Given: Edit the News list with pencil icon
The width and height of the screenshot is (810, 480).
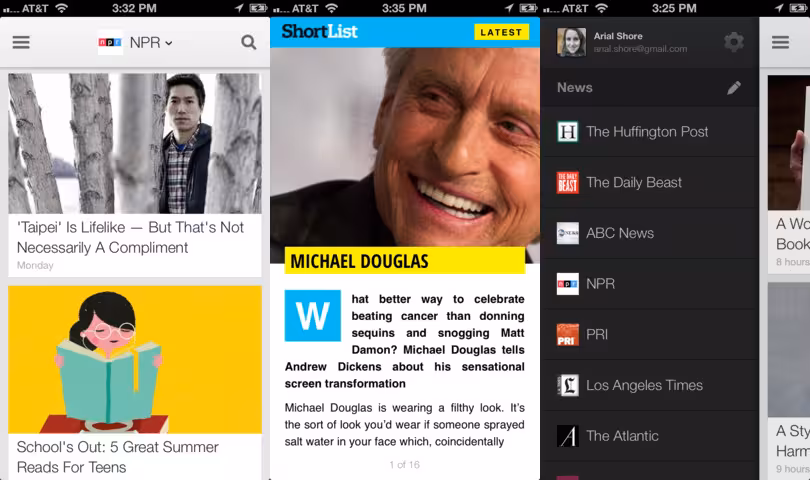Looking at the screenshot, I should click(734, 87).
